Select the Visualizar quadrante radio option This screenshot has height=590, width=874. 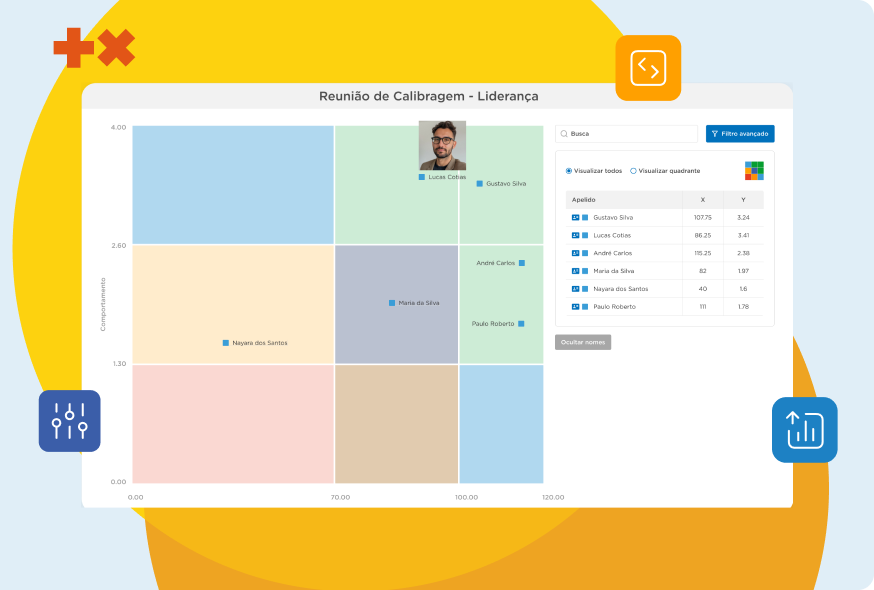pyautogui.click(x=633, y=171)
